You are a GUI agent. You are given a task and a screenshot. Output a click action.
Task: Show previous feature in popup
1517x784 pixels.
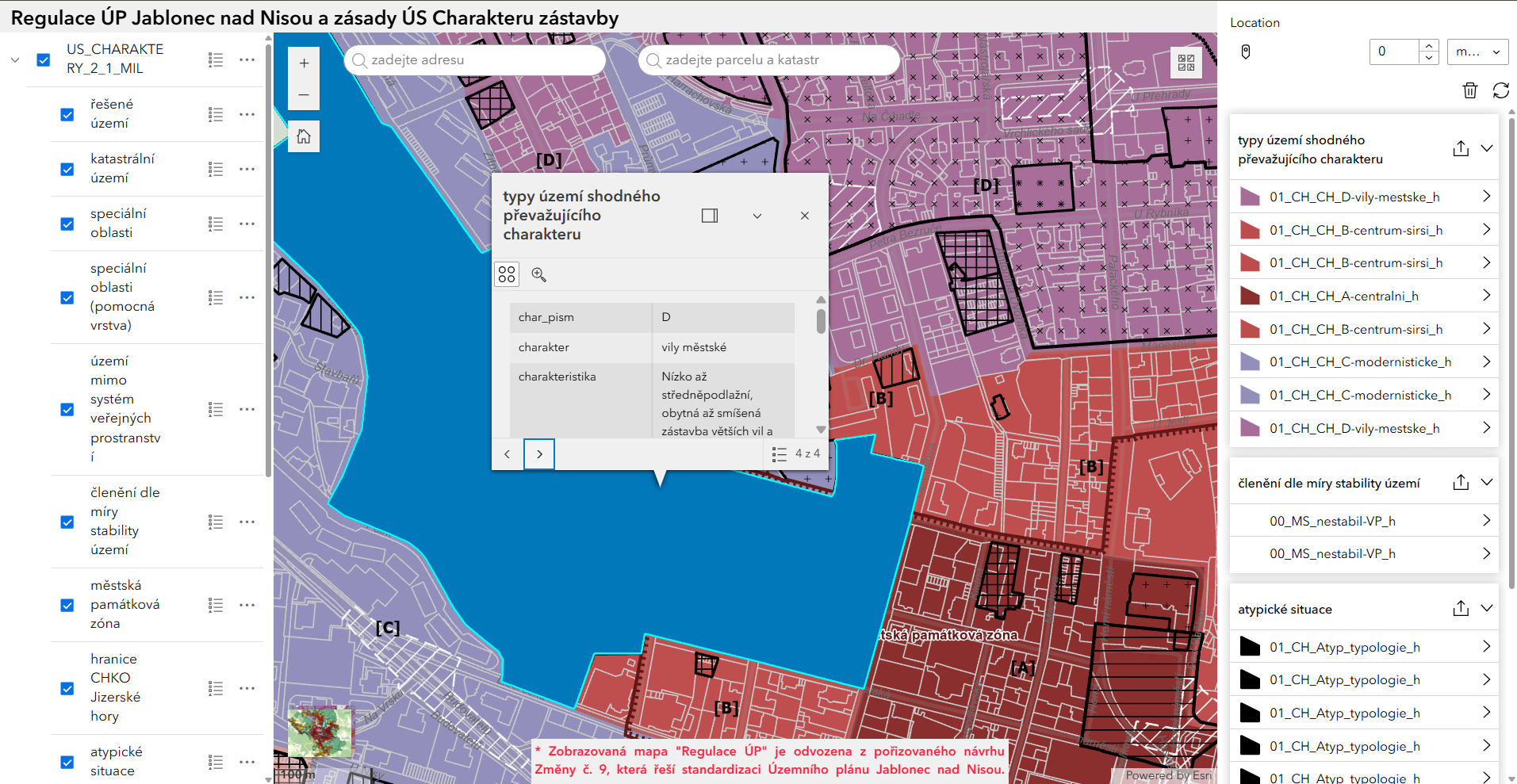pos(508,454)
